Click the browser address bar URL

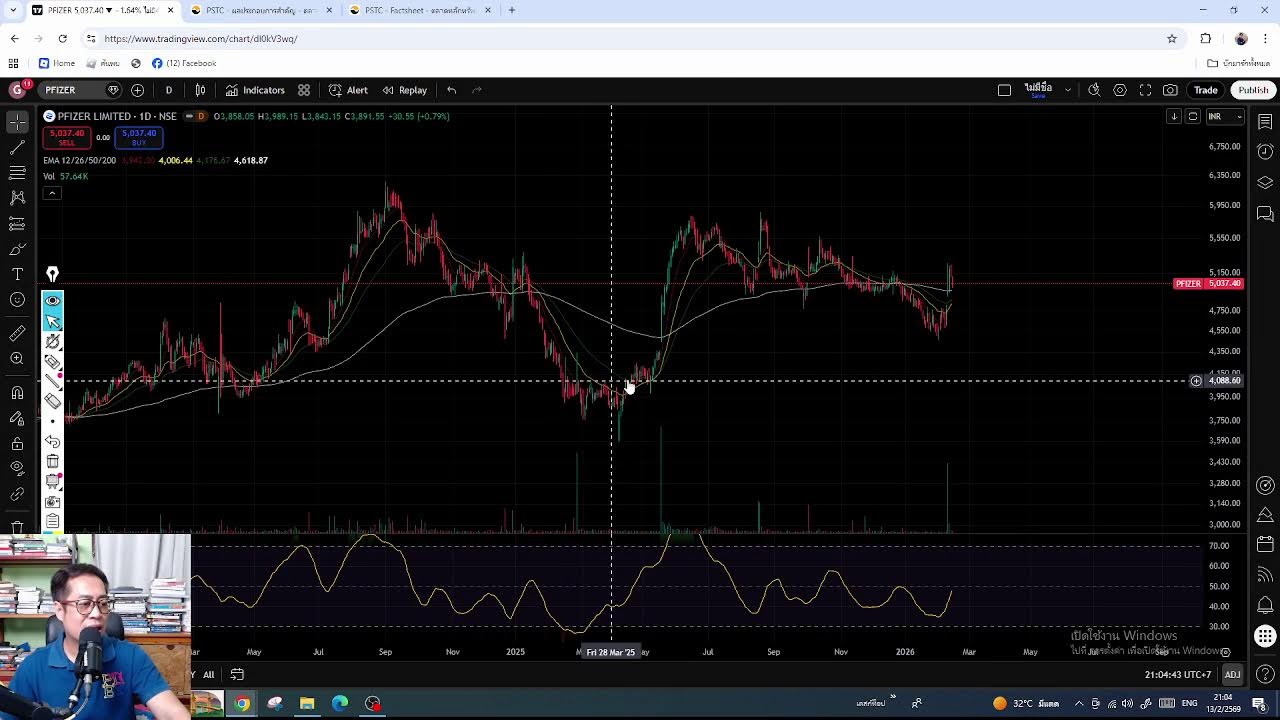click(x=201, y=38)
